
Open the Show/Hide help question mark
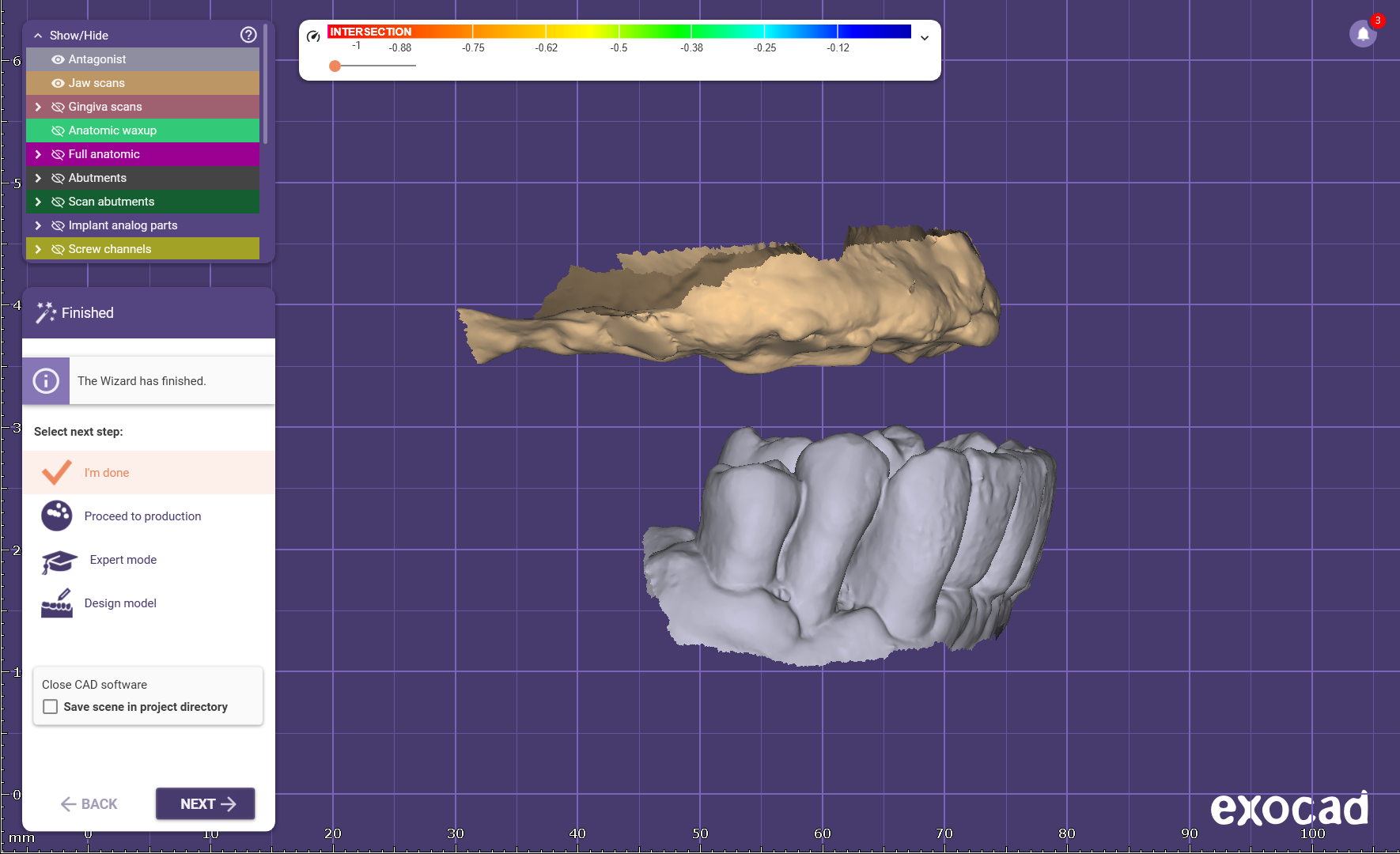tap(248, 35)
